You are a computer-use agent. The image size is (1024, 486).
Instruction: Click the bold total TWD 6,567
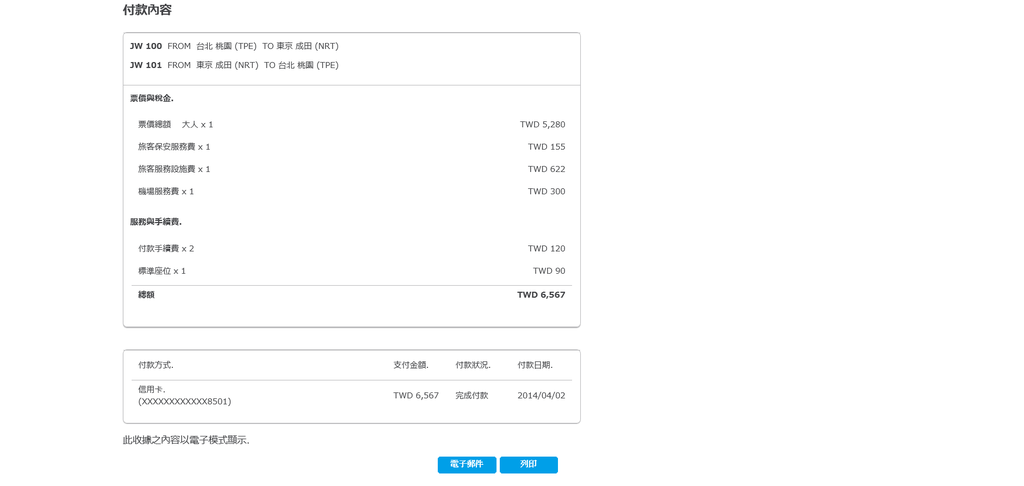[x=541, y=295]
